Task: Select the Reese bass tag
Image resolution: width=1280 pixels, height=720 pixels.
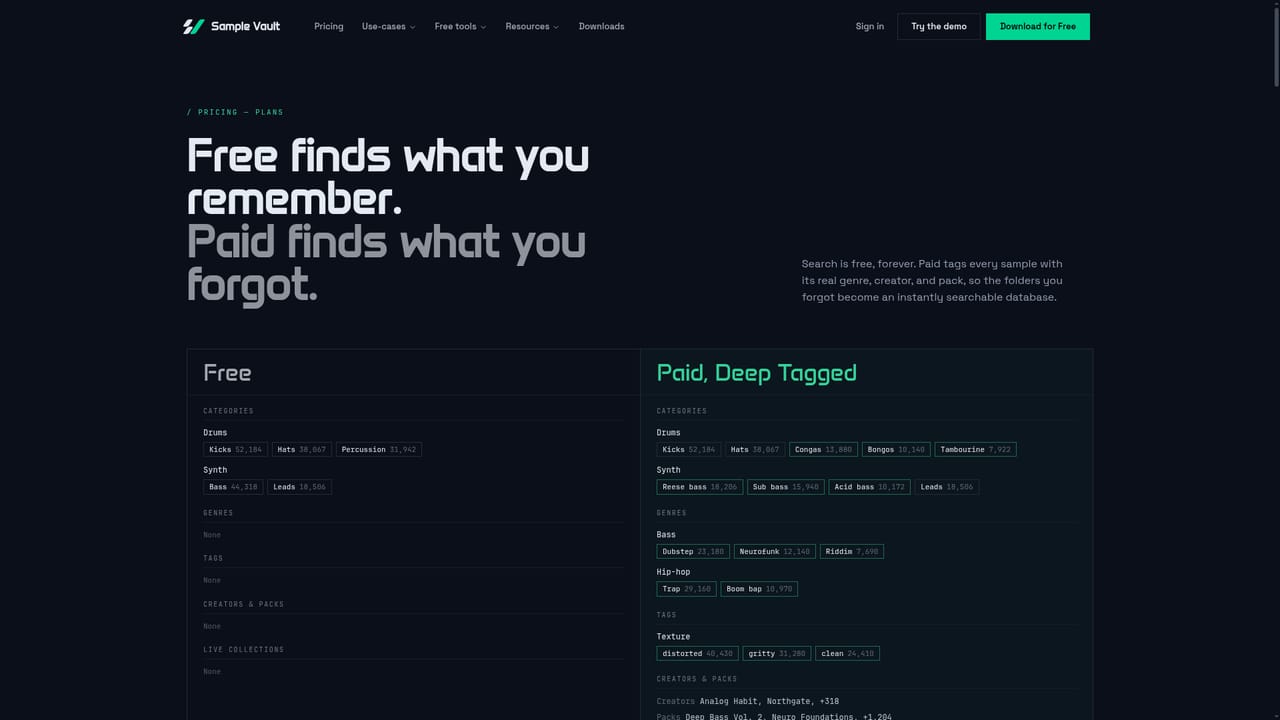Action: pos(699,487)
